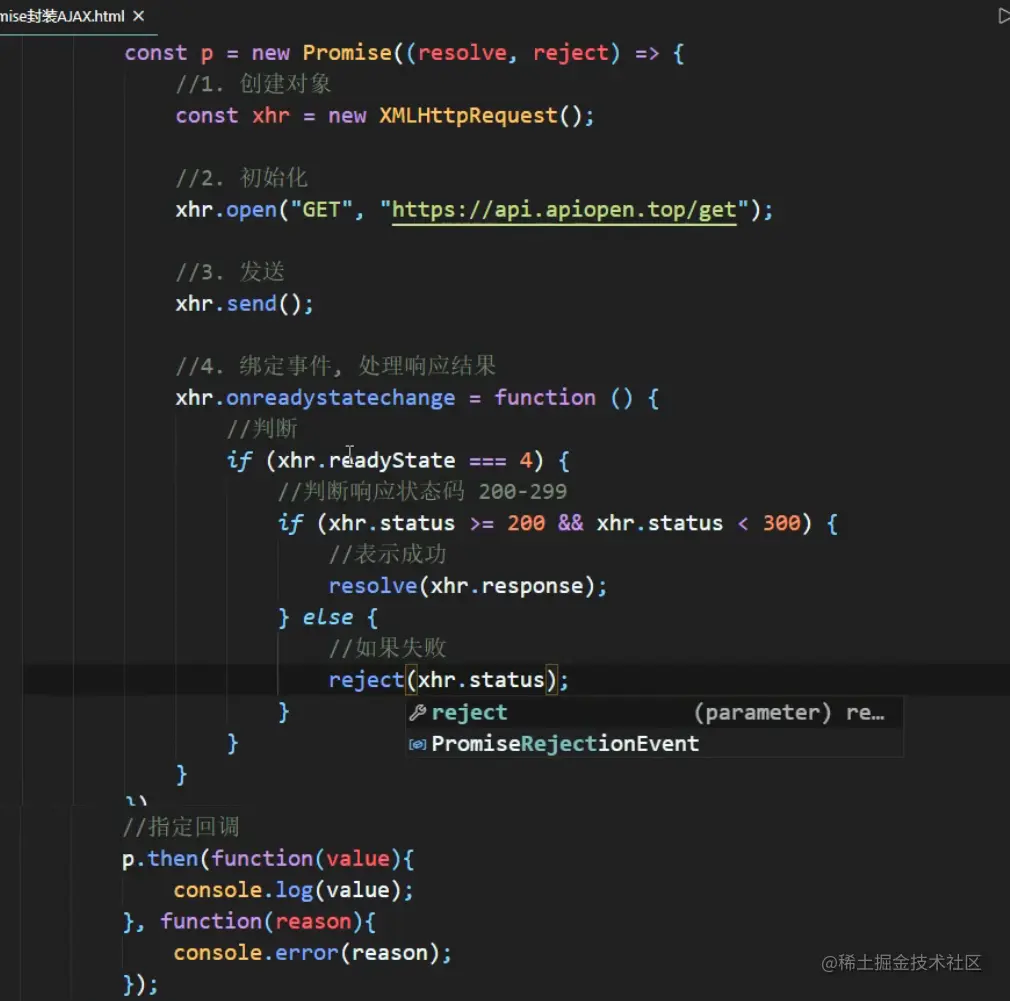This screenshot has height=1001, width=1010.
Task: Close the AJAX.html editor tab
Action: [x=138, y=16]
